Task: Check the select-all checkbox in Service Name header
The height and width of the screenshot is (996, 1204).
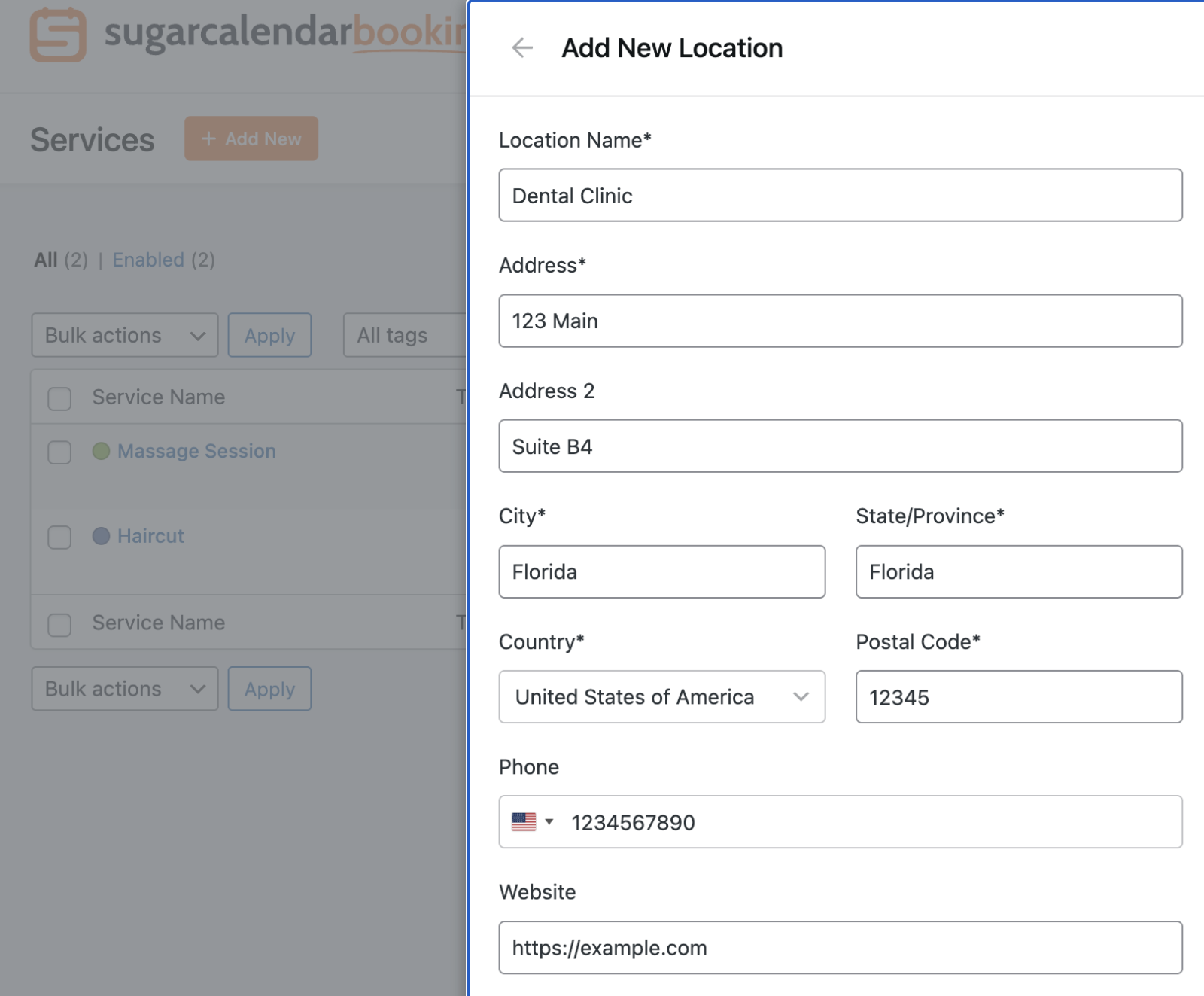Action: 59,399
